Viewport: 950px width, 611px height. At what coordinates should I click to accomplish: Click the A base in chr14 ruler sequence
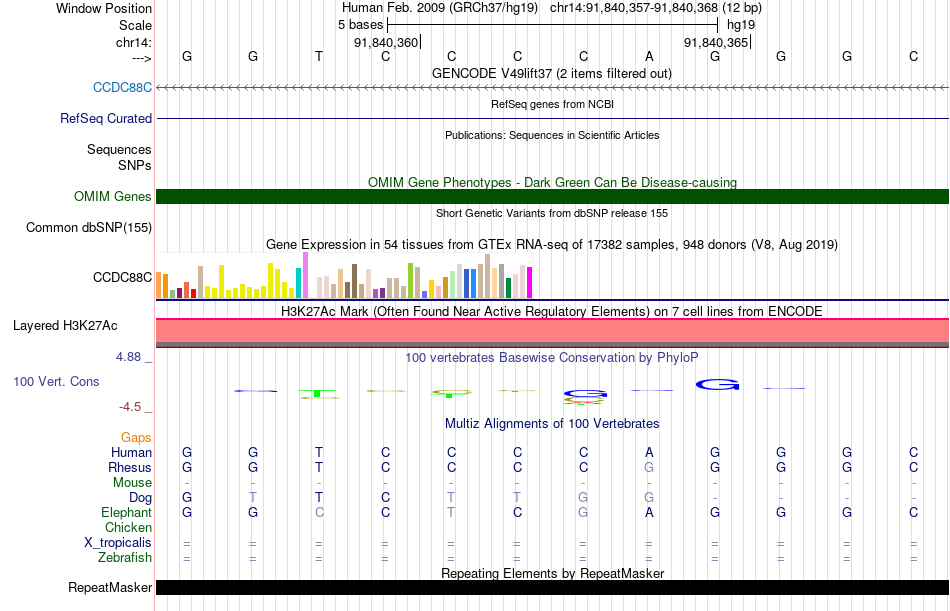pyautogui.click(x=649, y=56)
